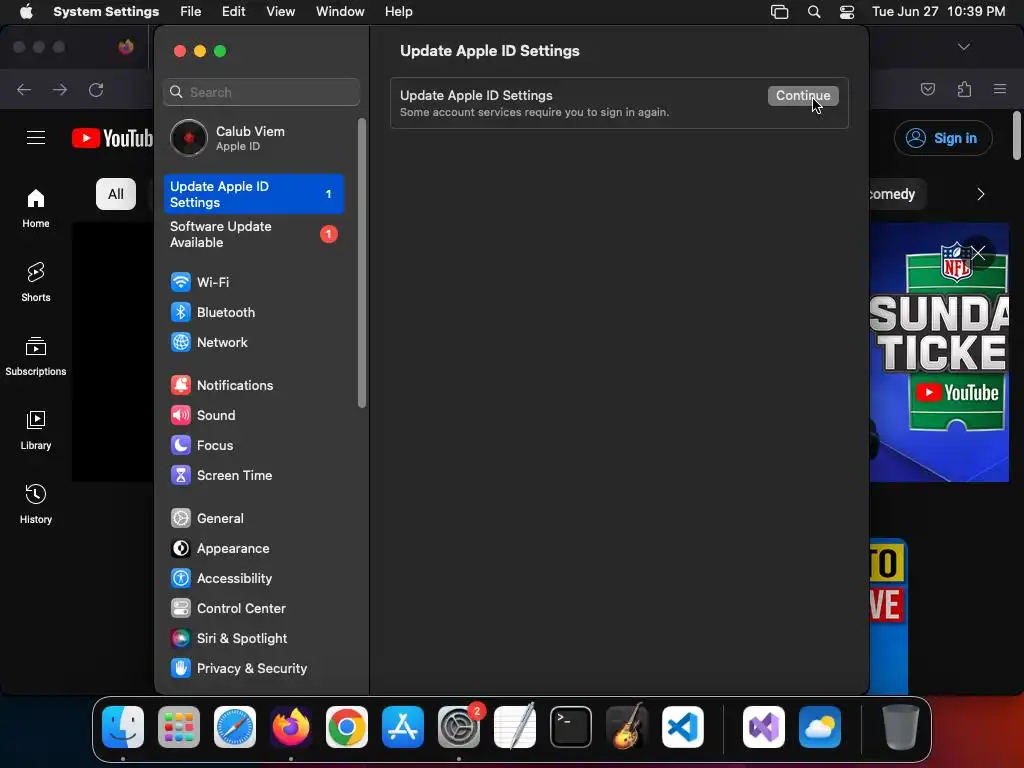Open Terminal from the Dock
Image resolution: width=1024 pixels, height=768 pixels.
(571, 727)
